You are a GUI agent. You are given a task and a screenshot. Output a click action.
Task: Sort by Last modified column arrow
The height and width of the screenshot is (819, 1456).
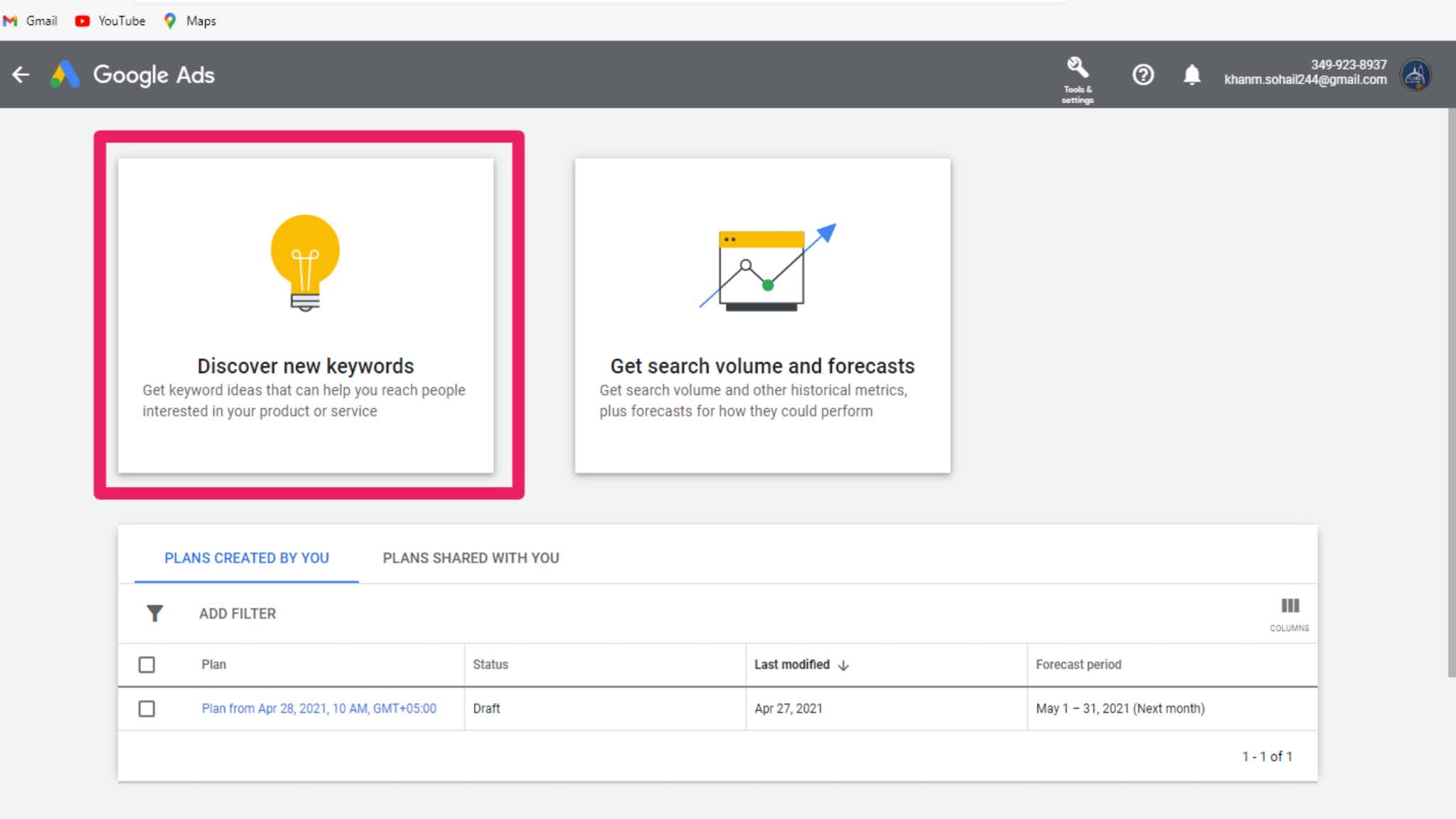tap(844, 665)
